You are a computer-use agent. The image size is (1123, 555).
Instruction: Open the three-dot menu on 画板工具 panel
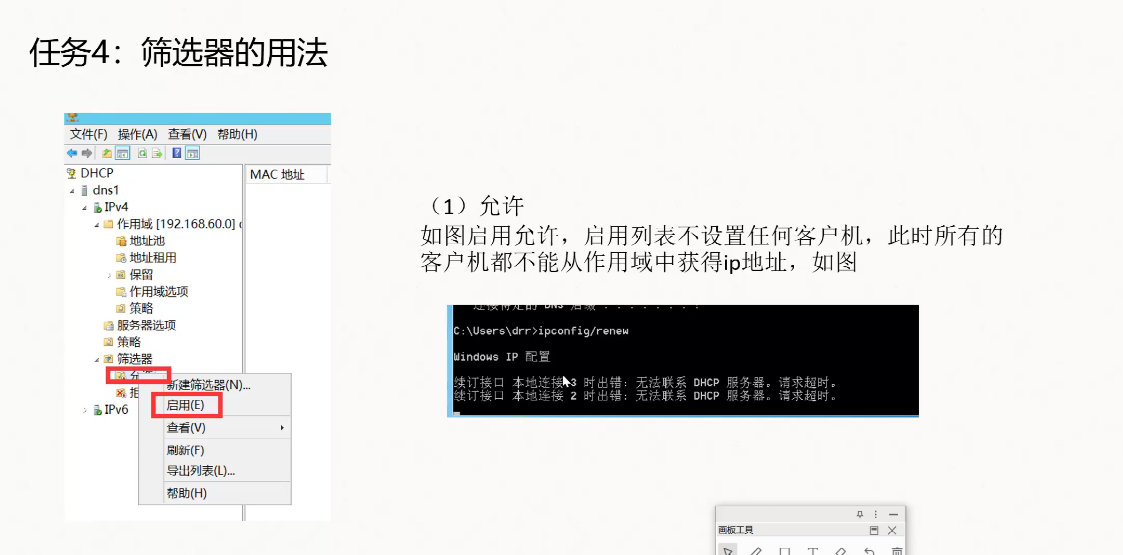click(877, 514)
